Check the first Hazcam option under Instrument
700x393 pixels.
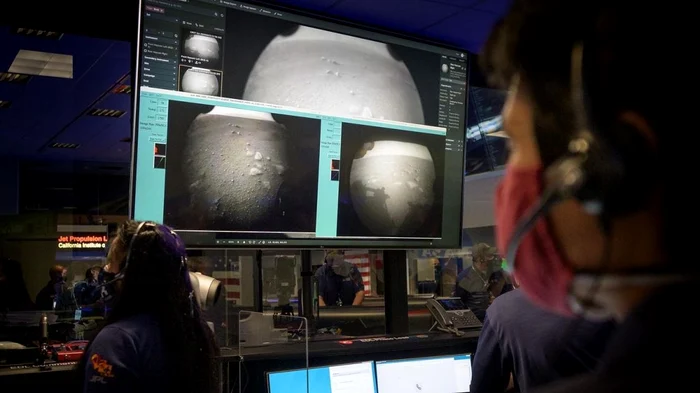[146, 45]
